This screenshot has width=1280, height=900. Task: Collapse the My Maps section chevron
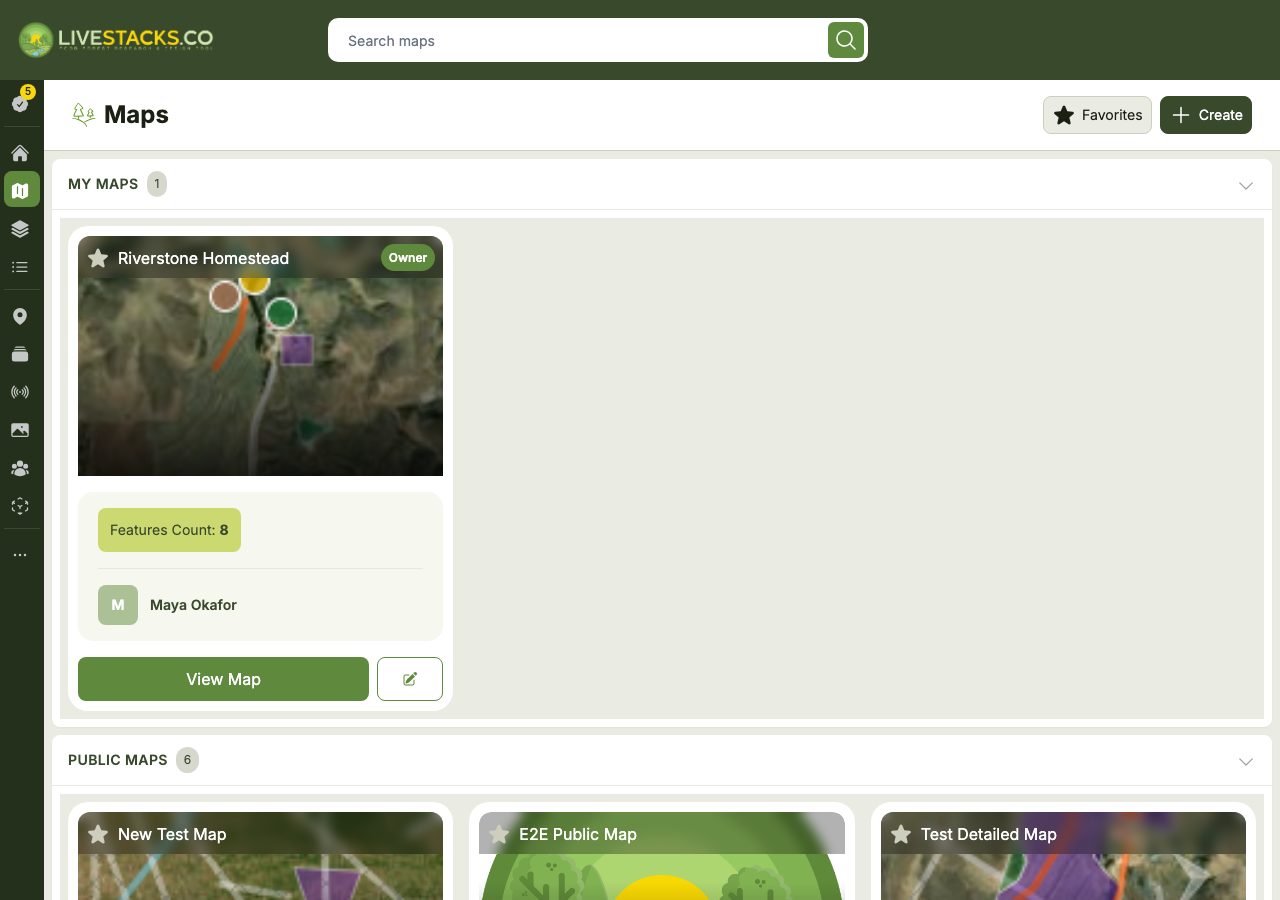coord(1246,185)
